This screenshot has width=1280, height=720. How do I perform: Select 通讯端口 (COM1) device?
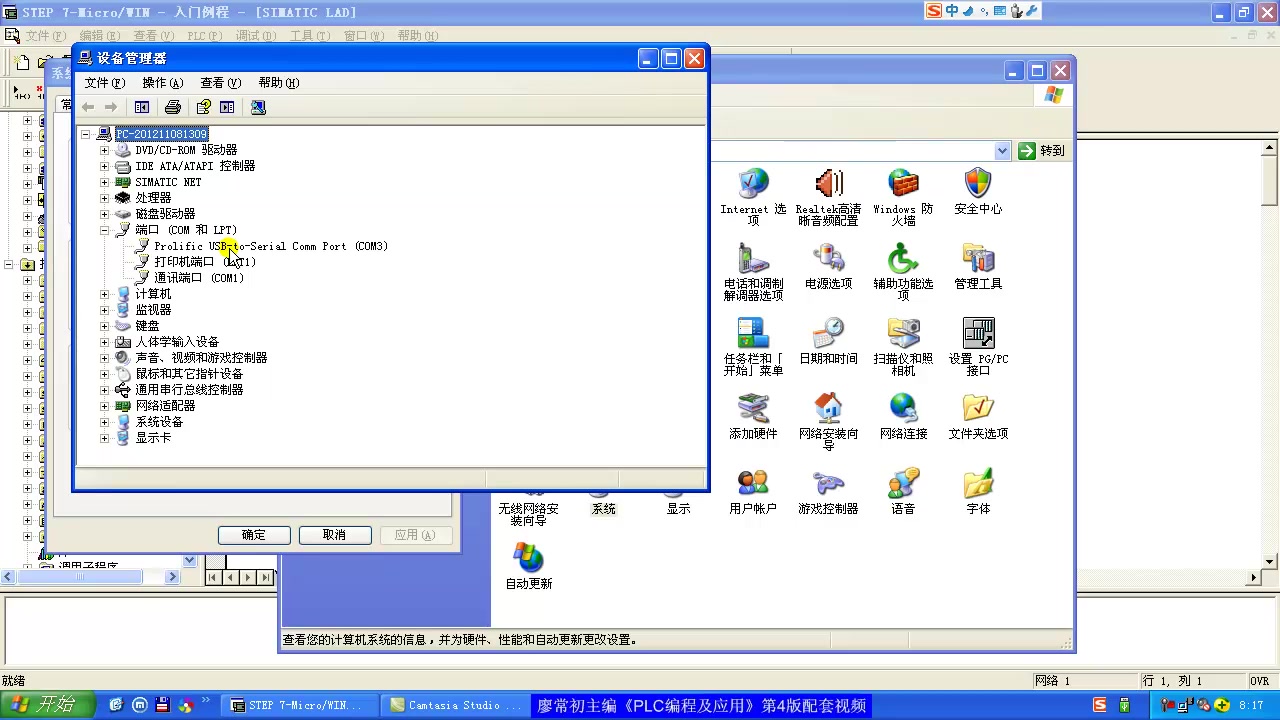tap(199, 278)
